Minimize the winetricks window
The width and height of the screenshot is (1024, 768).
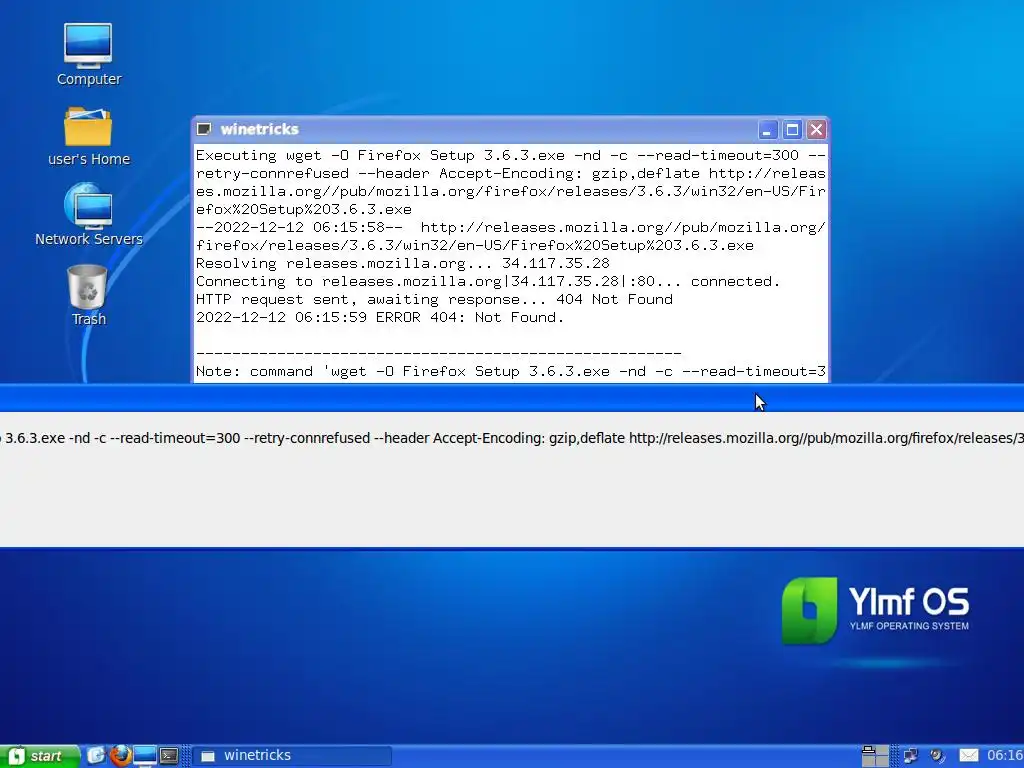click(x=767, y=130)
